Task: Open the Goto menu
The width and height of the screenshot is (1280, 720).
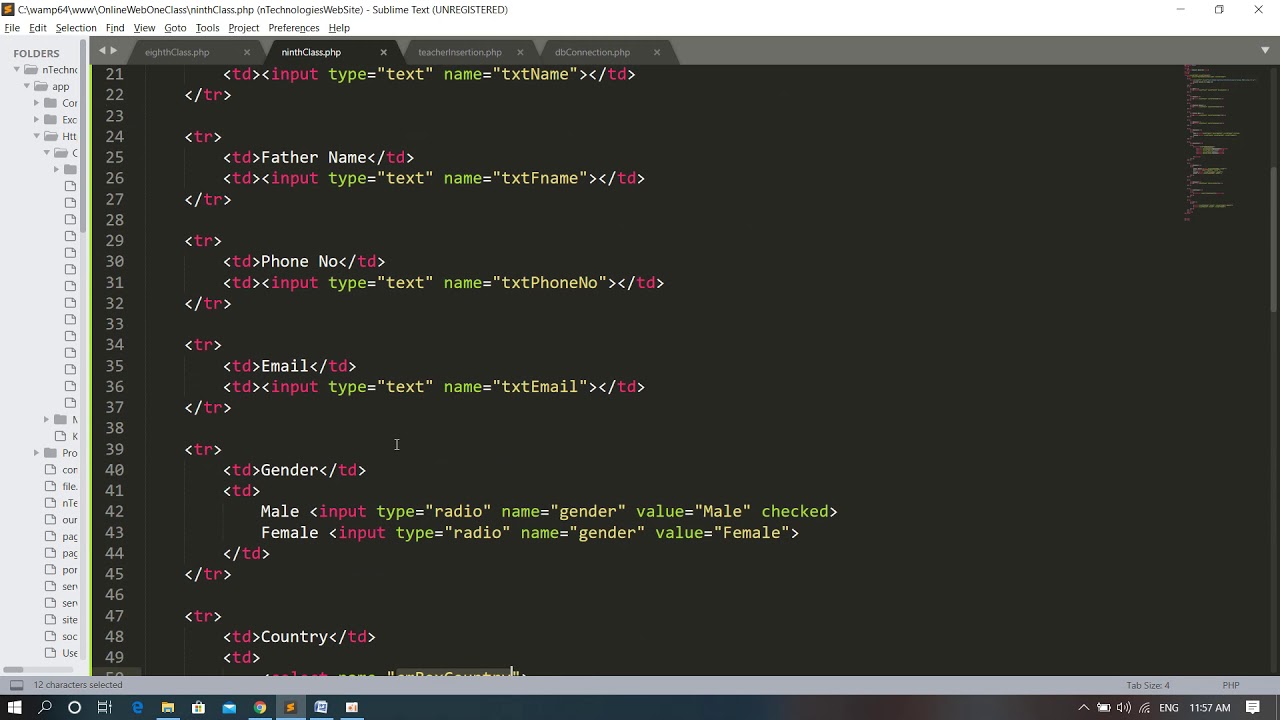Action: (175, 28)
